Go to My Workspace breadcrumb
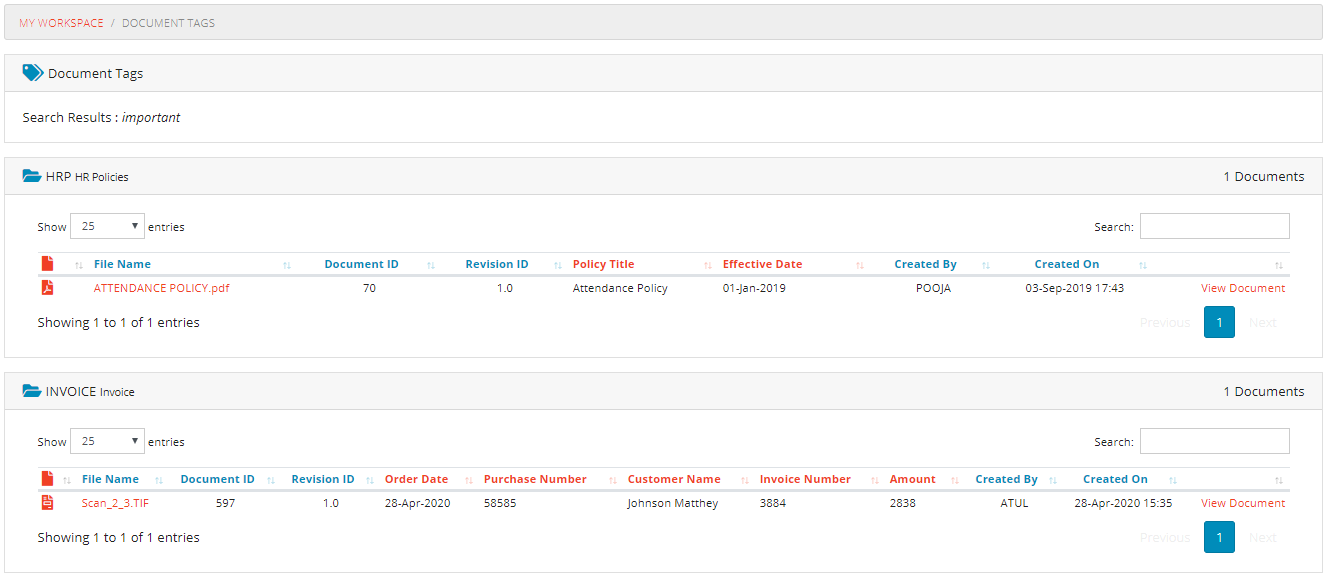 click(x=61, y=23)
